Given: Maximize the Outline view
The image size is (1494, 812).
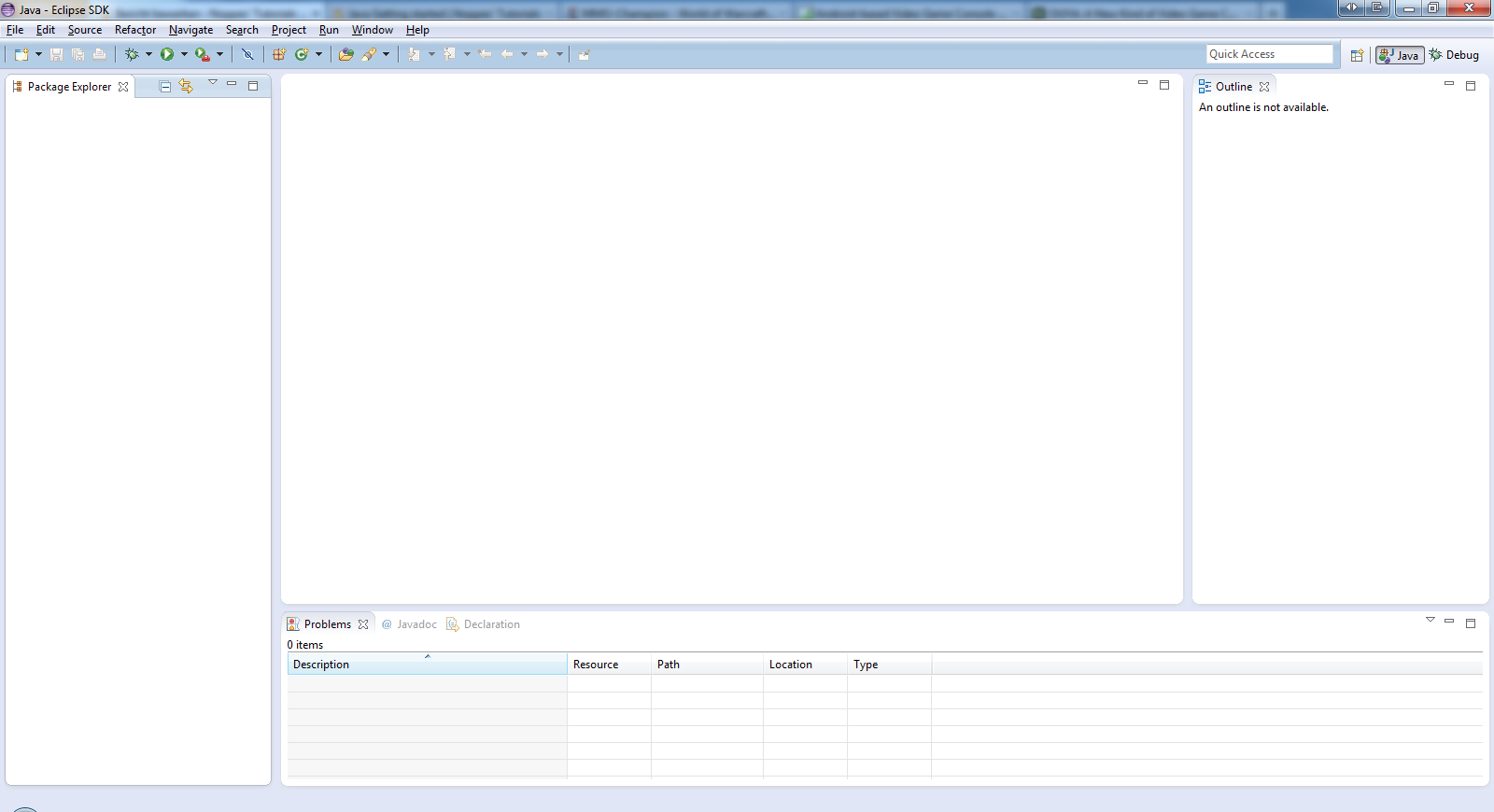Looking at the screenshot, I should [1471, 85].
